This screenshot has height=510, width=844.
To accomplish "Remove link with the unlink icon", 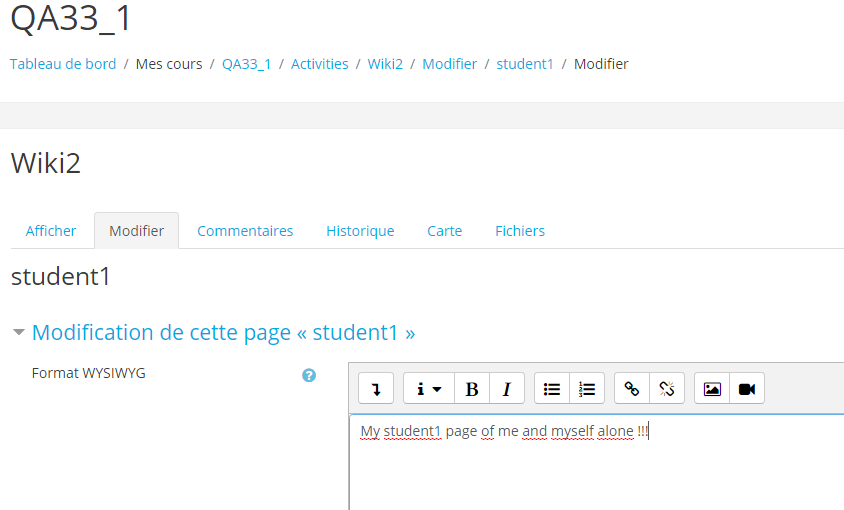I will (x=667, y=388).
